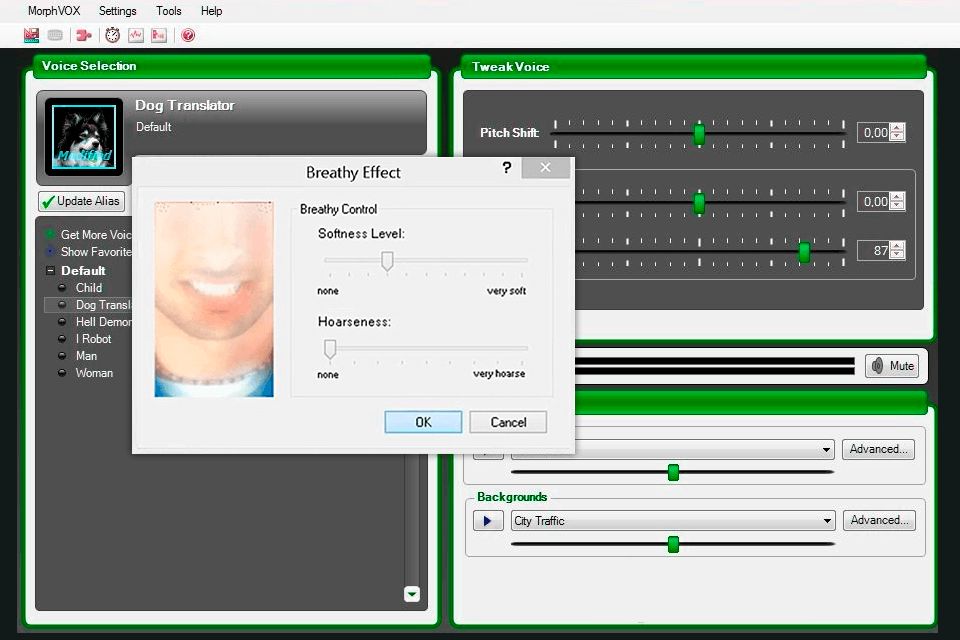Viewport: 960px width, 640px height.
Task: Click the grayed keyboard toolbar icon
Action: click(55, 36)
